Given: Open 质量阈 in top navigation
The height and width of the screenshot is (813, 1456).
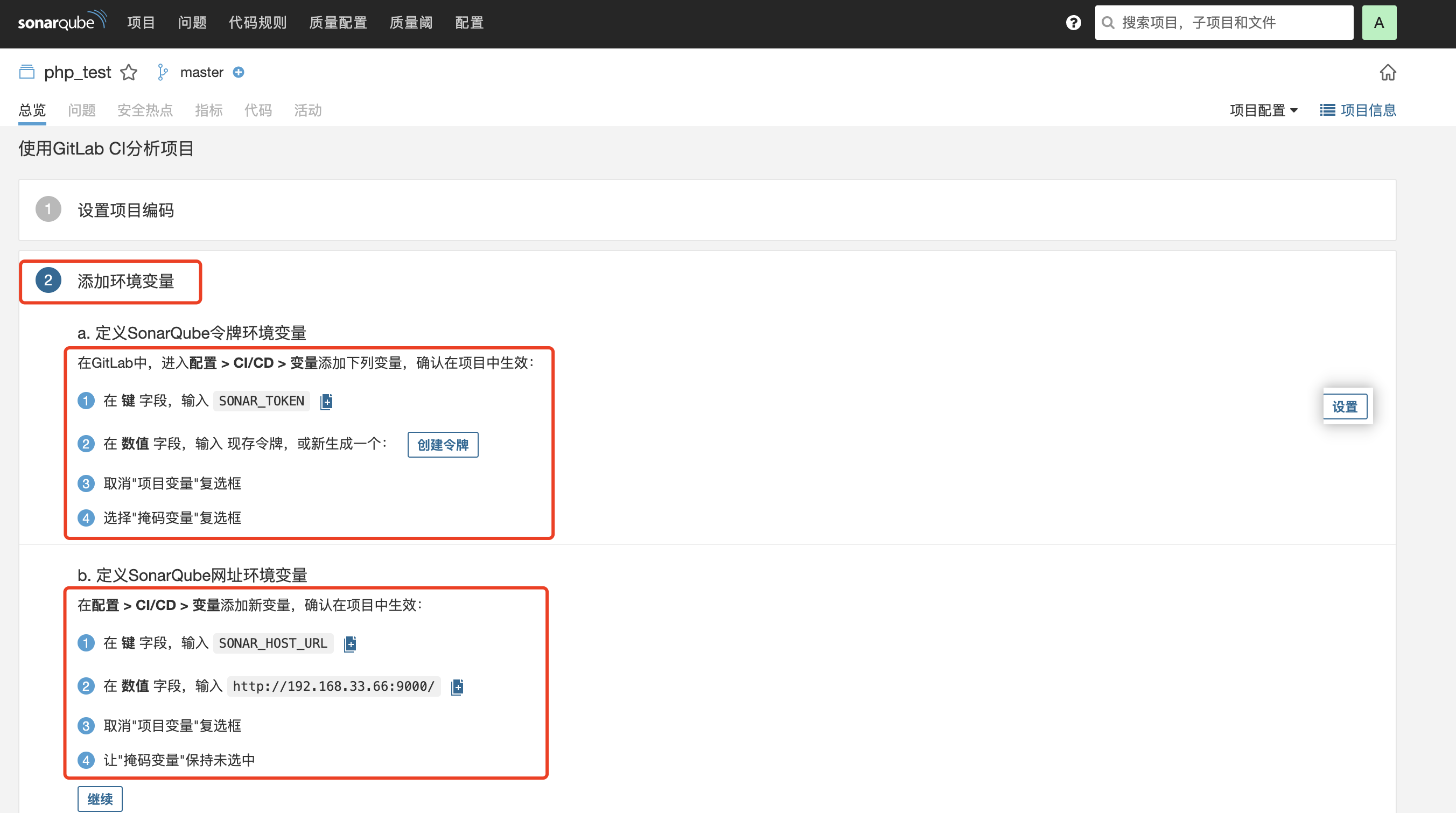Looking at the screenshot, I should (411, 23).
